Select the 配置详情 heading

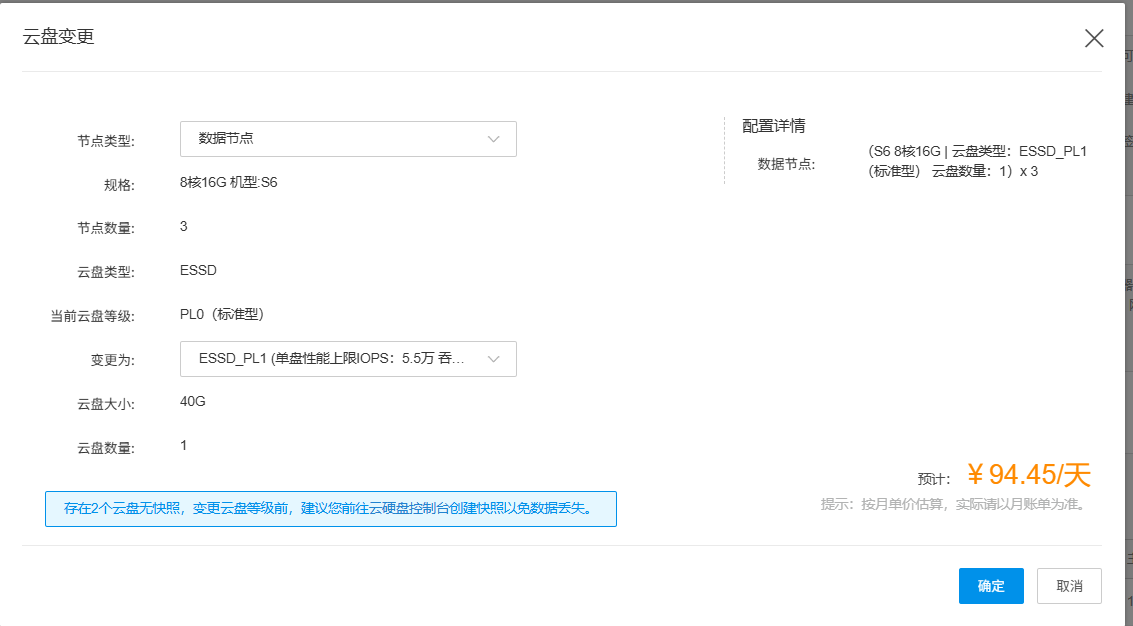pos(773,126)
